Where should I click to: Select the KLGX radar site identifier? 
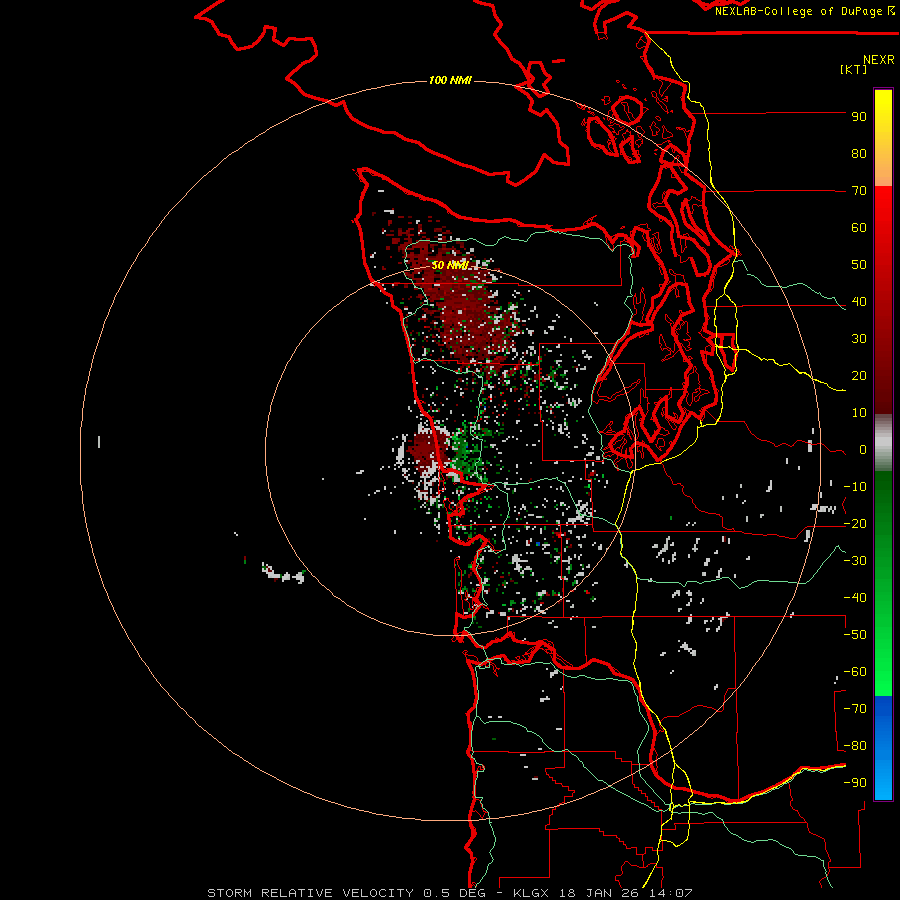point(532,893)
